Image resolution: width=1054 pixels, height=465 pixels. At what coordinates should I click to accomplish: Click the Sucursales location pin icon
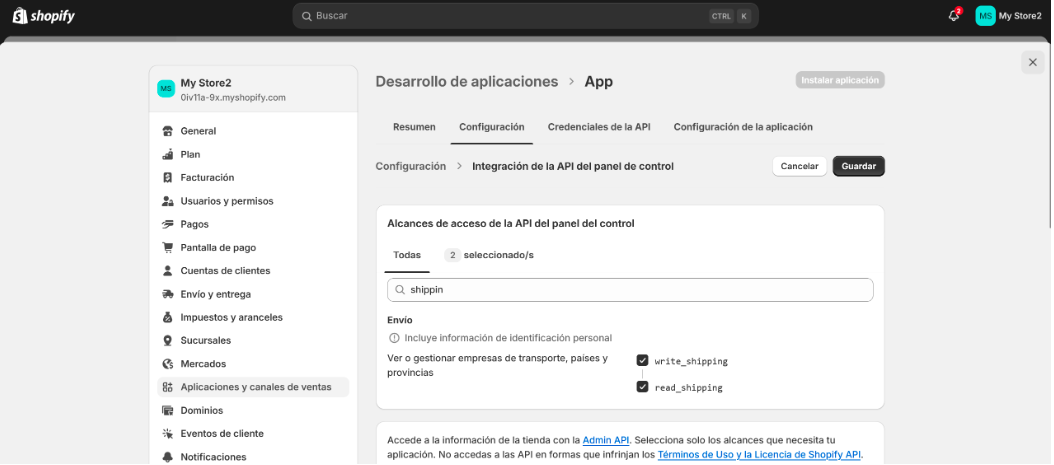[168, 341]
